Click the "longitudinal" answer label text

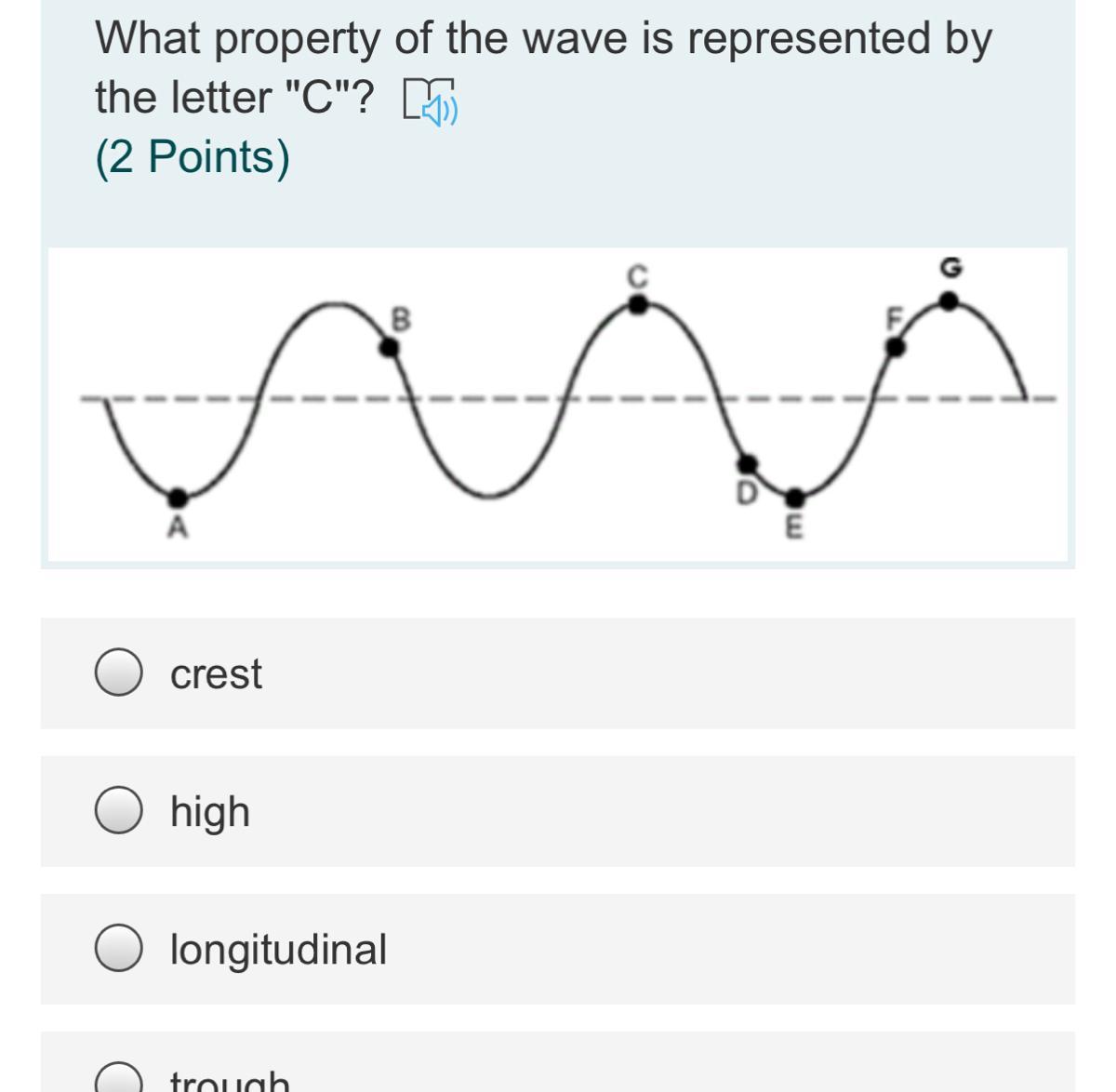[278, 949]
